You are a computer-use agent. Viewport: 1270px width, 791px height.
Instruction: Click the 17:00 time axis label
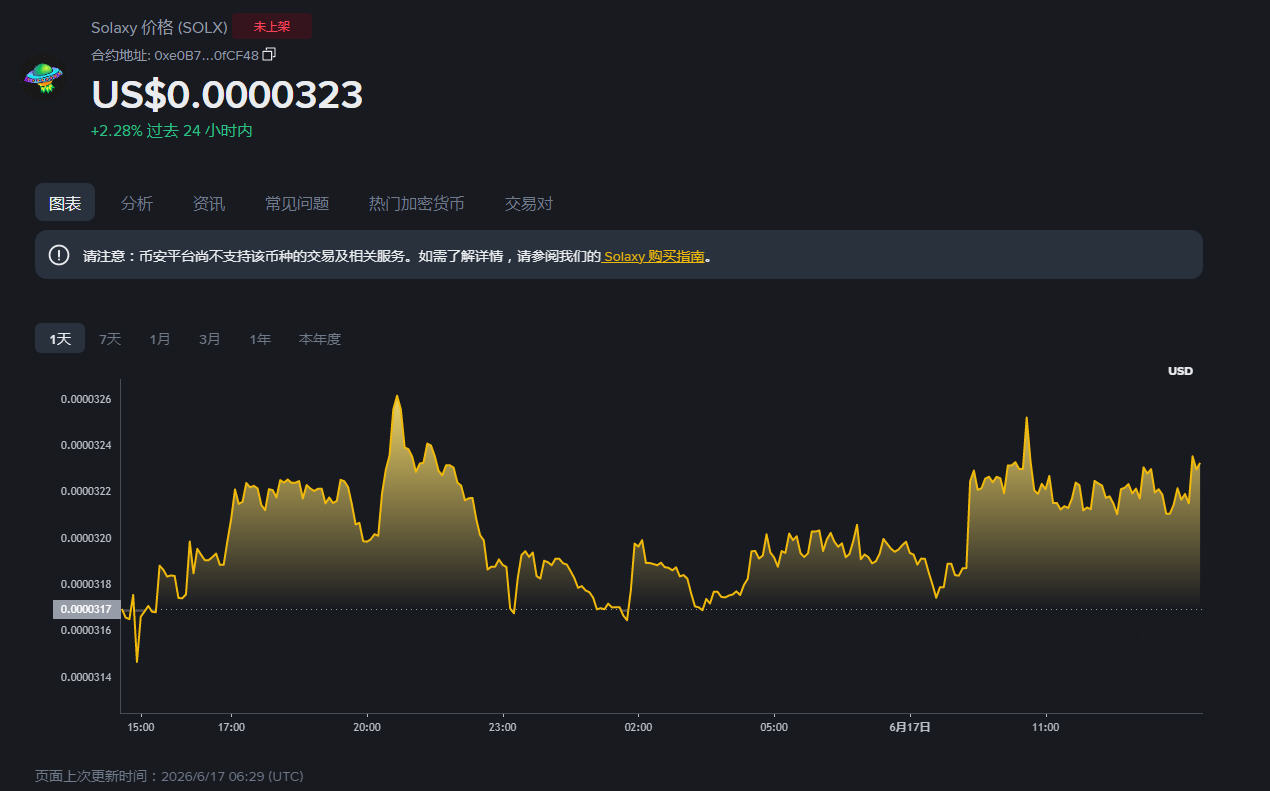click(231, 727)
